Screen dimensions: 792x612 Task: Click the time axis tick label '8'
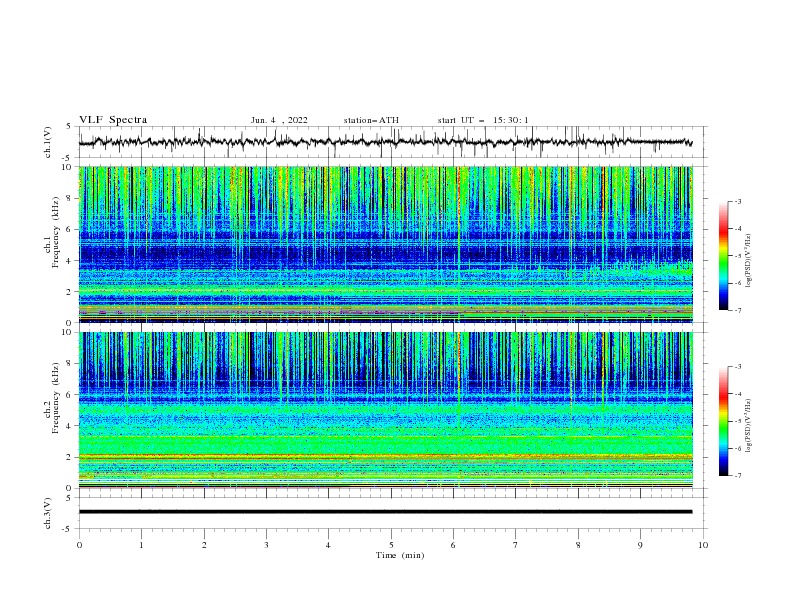578,545
